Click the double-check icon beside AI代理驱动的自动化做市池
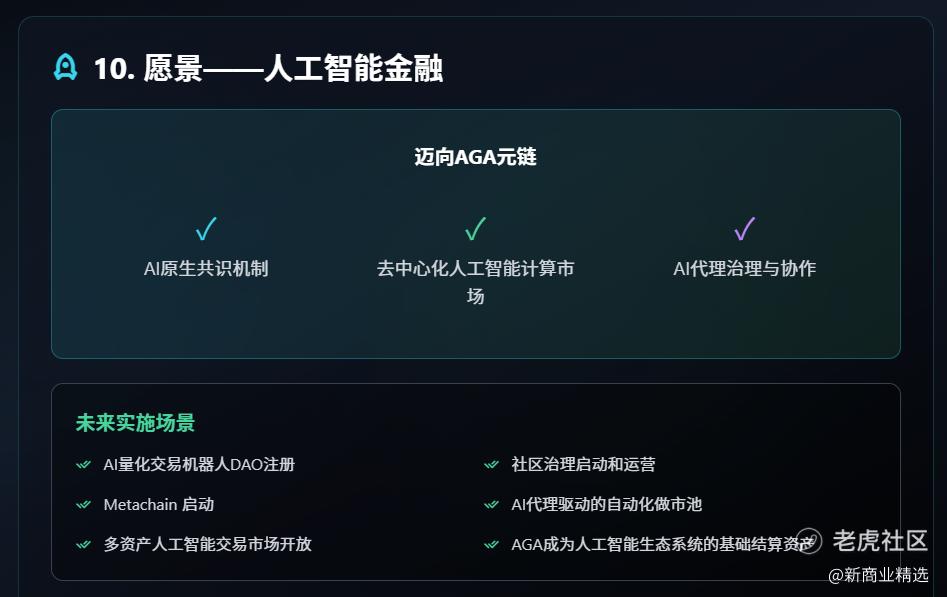 (x=491, y=504)
